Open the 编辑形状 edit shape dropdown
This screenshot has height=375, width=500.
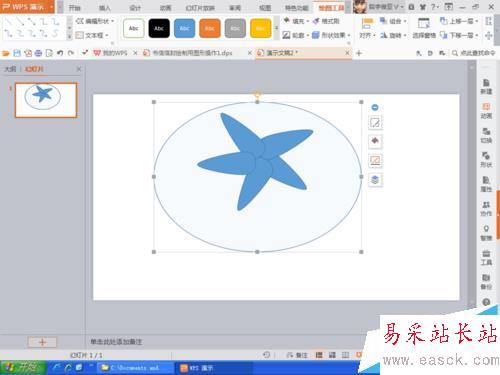point(95,21)
